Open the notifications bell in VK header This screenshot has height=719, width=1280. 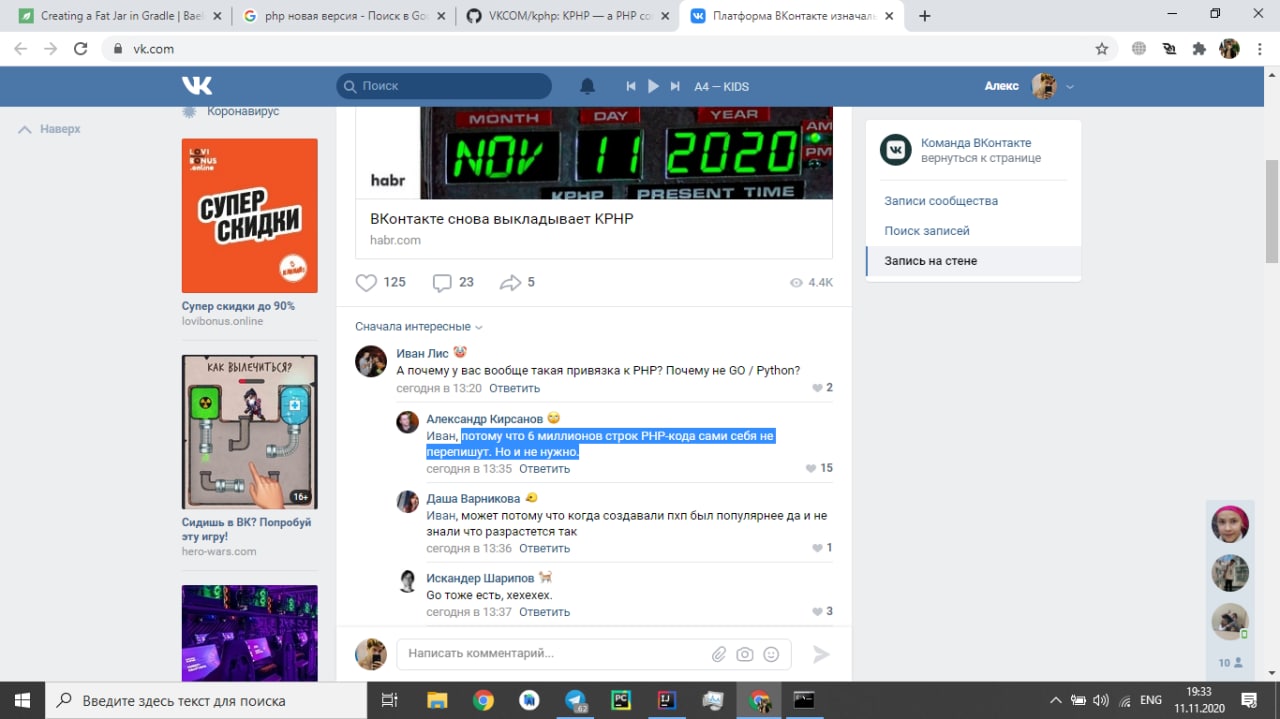click(x=588, y=86)
